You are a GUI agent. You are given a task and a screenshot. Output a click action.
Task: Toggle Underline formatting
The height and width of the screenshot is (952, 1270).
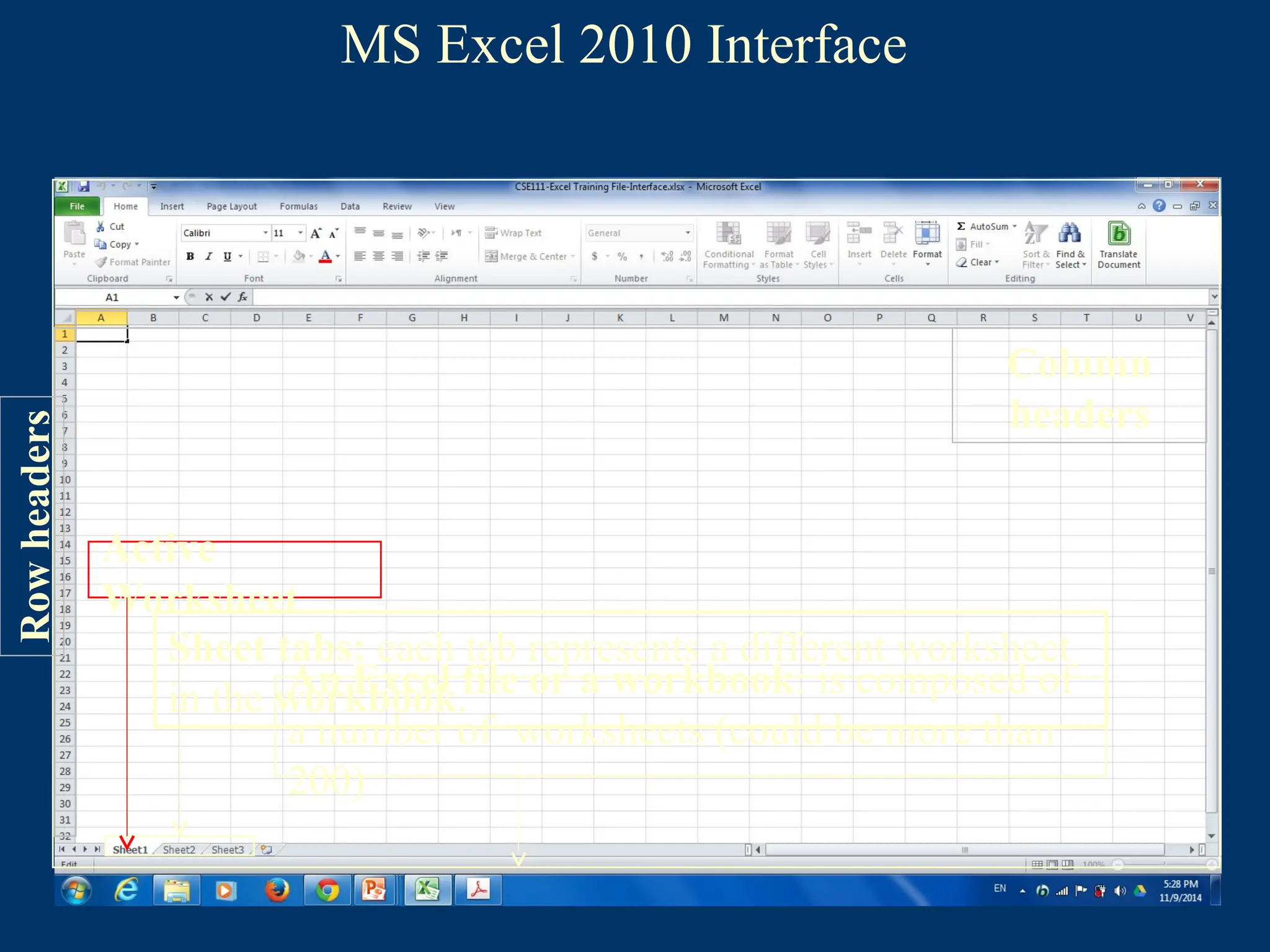point(227,257)
